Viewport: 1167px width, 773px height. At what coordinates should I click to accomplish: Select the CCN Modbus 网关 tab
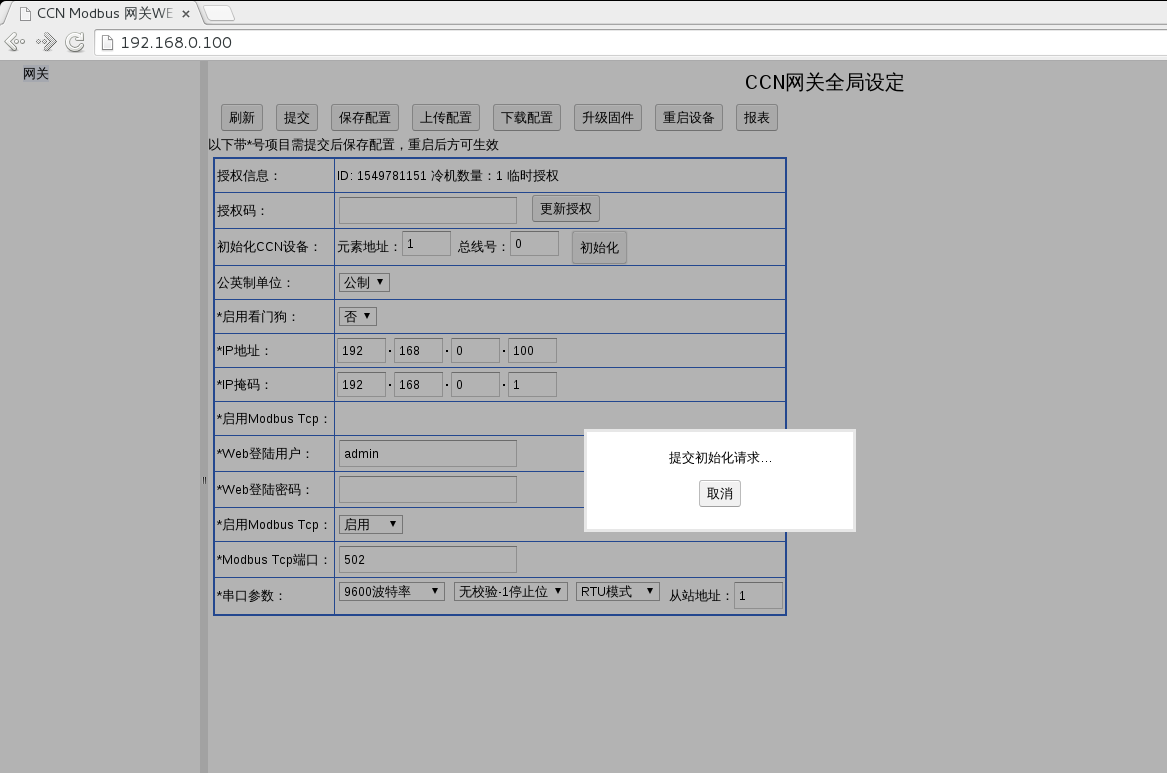click(103, 13)
